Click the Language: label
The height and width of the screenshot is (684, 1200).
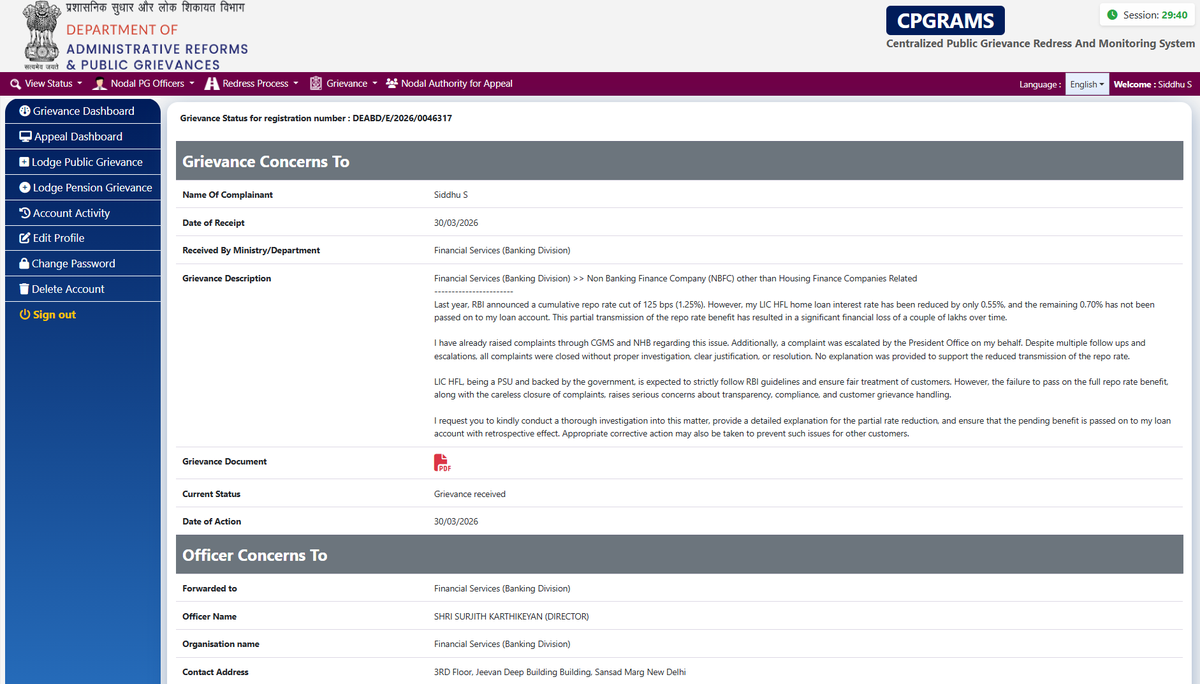click(x=1040, y=85)
